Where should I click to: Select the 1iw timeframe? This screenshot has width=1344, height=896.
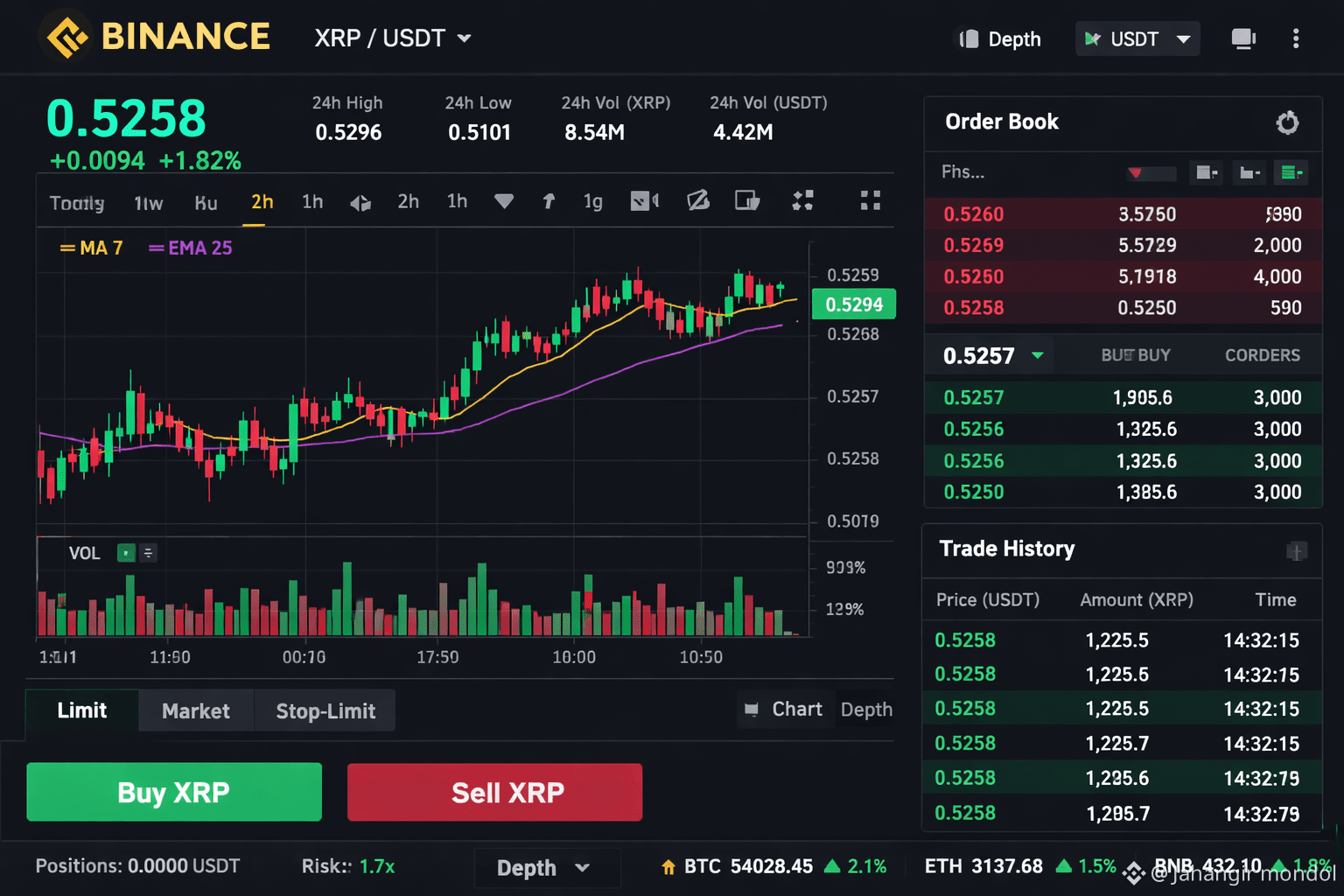(149, 203)
